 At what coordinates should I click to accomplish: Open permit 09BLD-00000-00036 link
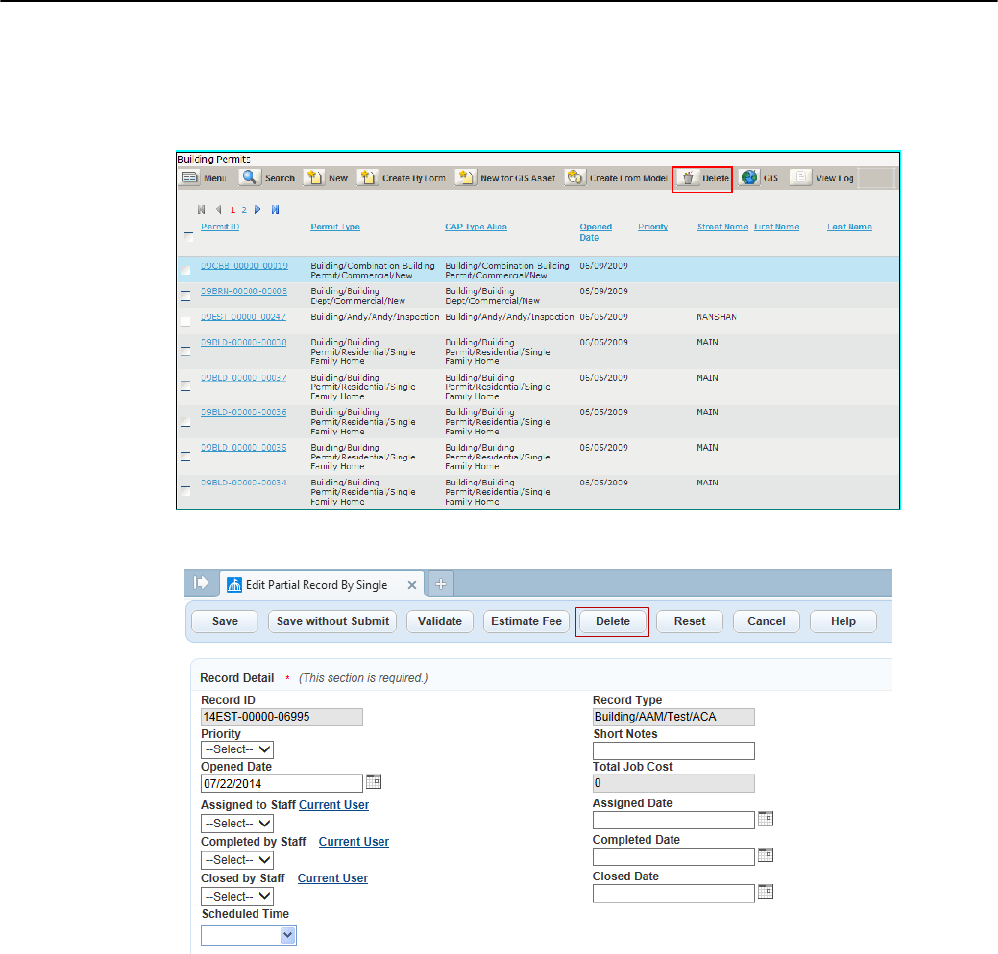tap(244, 412)
